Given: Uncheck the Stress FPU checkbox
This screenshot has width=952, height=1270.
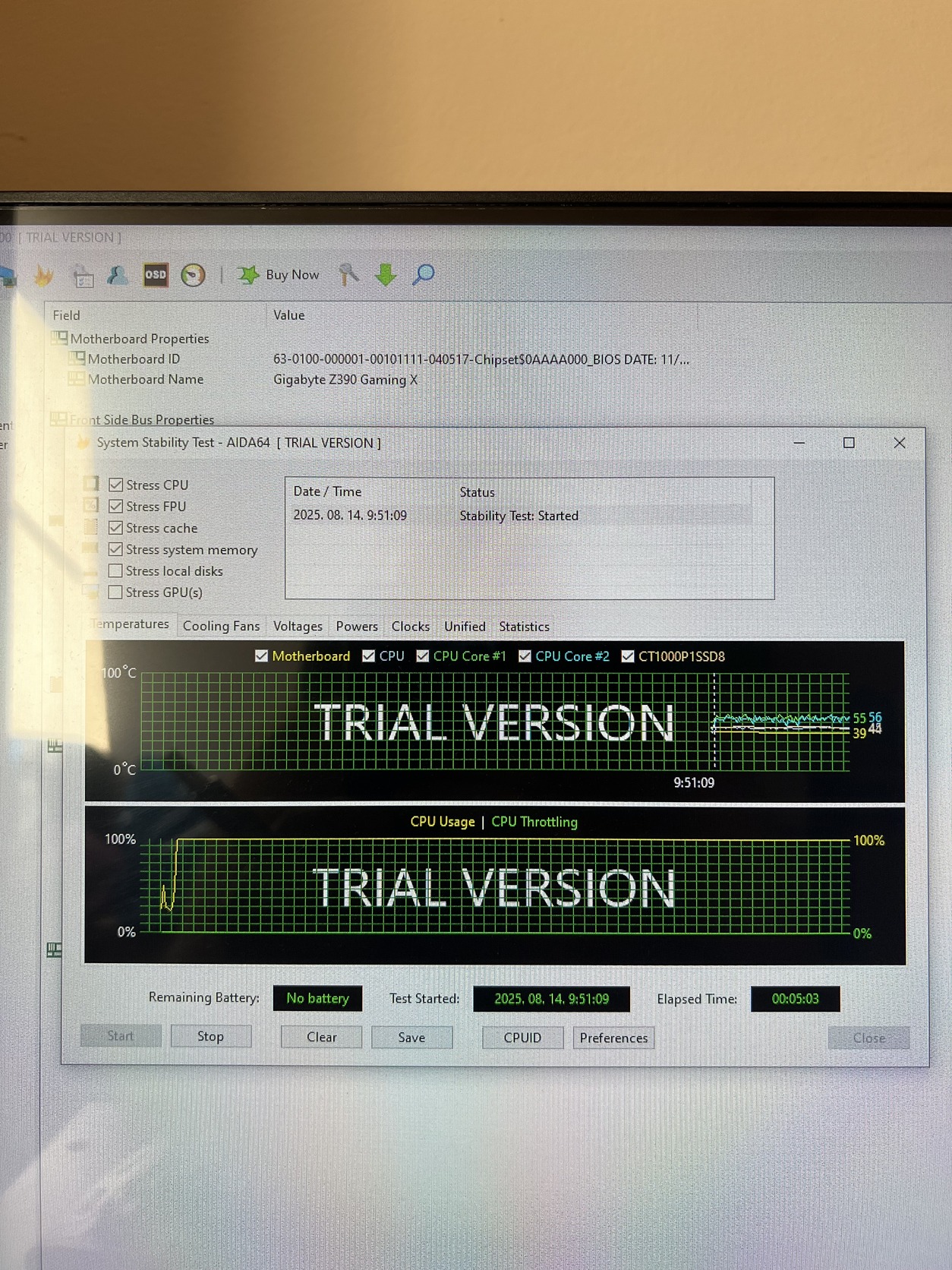Looking at the screenshot, I should pos(115,506).
